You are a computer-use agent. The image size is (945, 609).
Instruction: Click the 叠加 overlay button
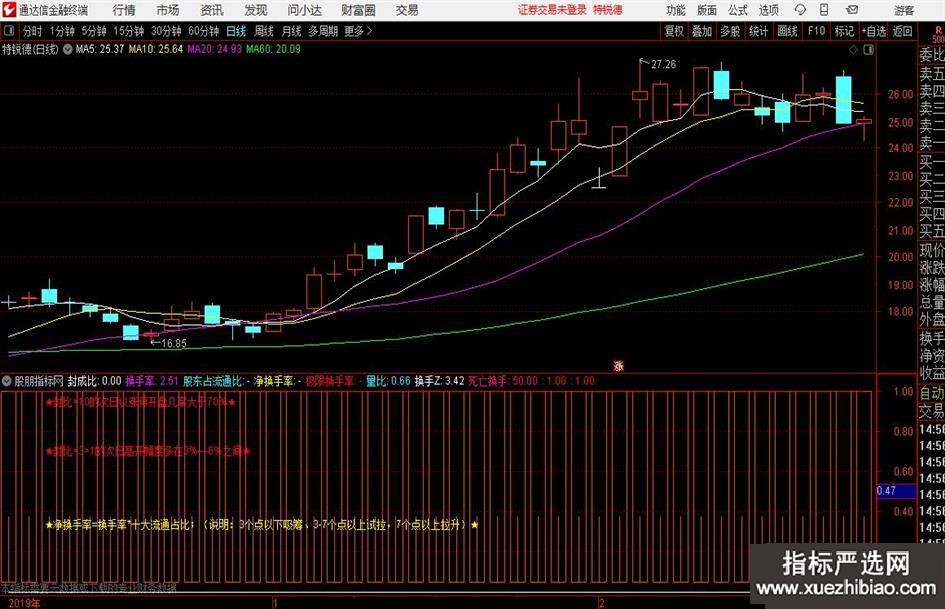click(702, 31)
